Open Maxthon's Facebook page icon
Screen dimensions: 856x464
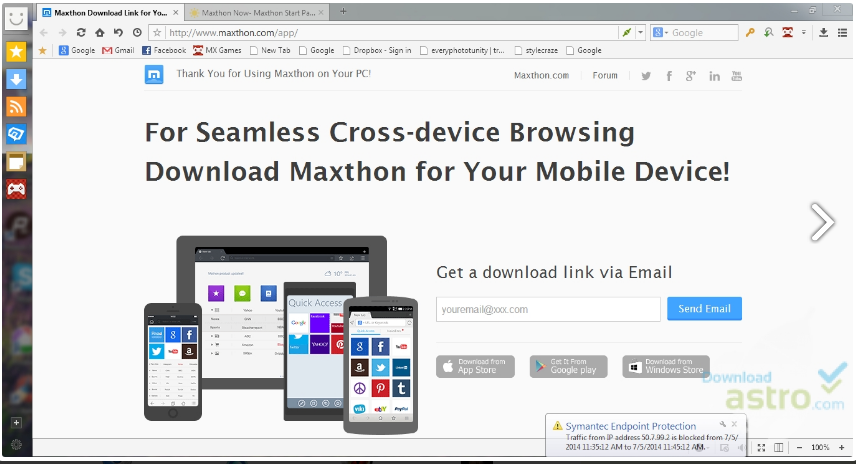pyautogui.click(x=669, y=76)
